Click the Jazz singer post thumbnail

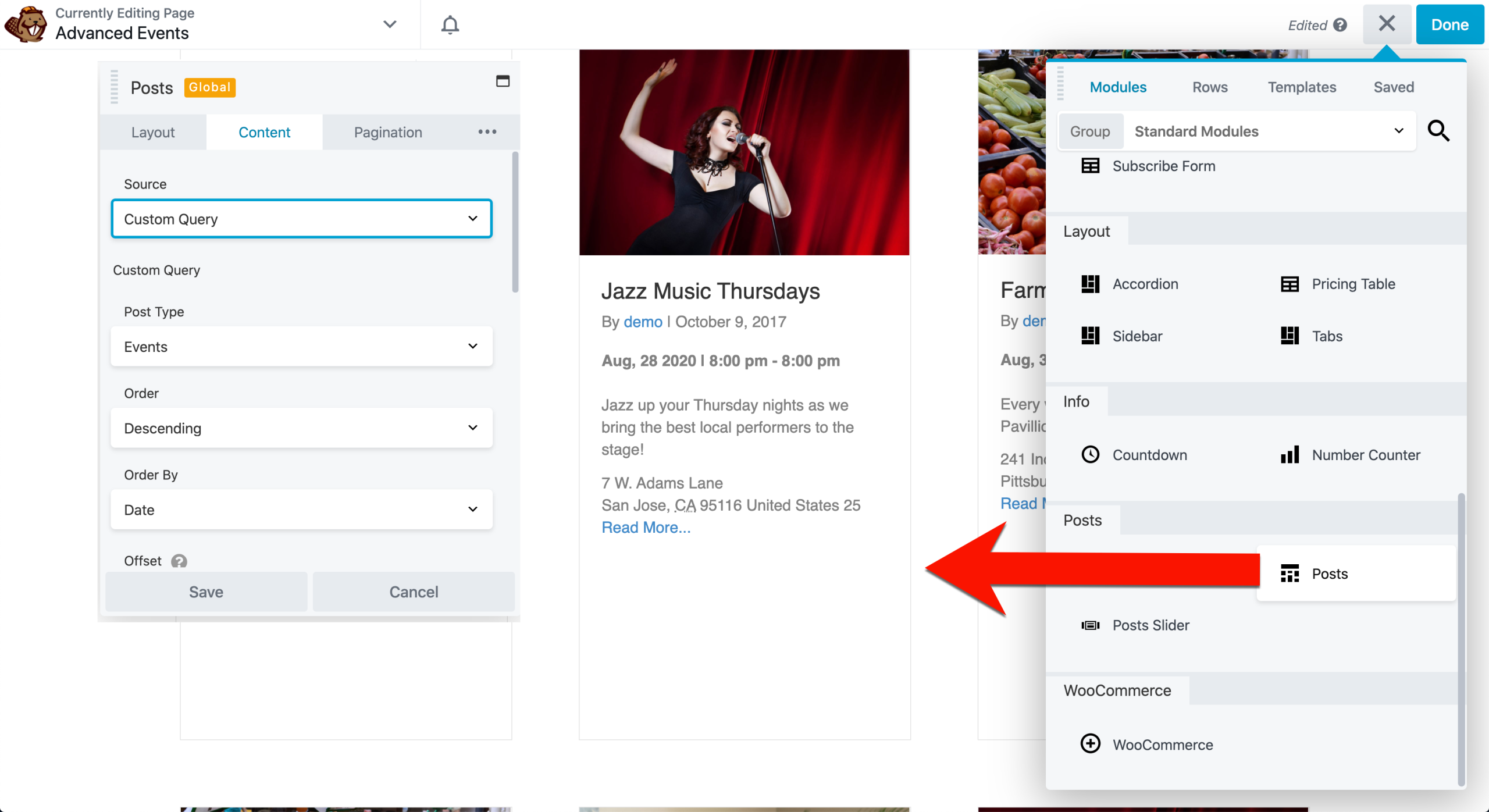(744, 152)
